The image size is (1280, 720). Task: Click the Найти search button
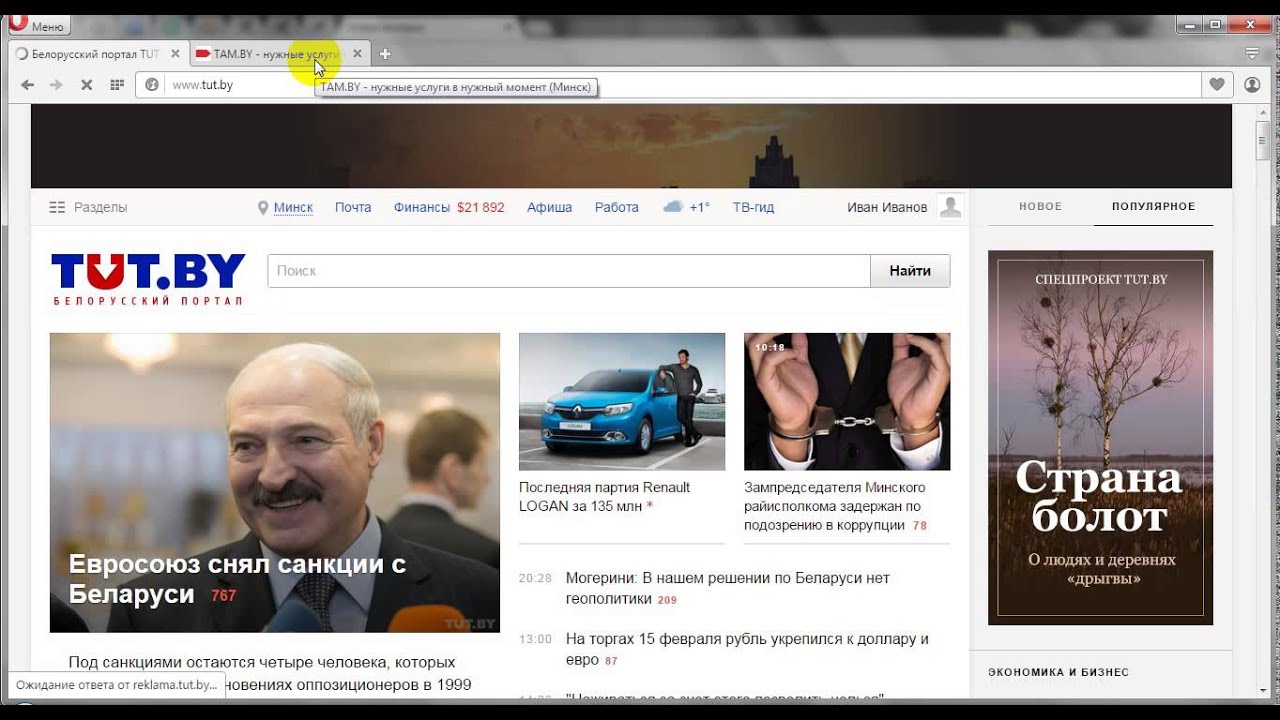[910, 271]
